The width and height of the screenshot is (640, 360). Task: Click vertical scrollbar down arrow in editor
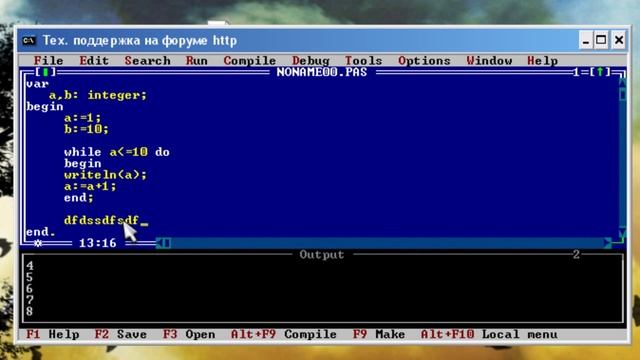tap(622, 233)
